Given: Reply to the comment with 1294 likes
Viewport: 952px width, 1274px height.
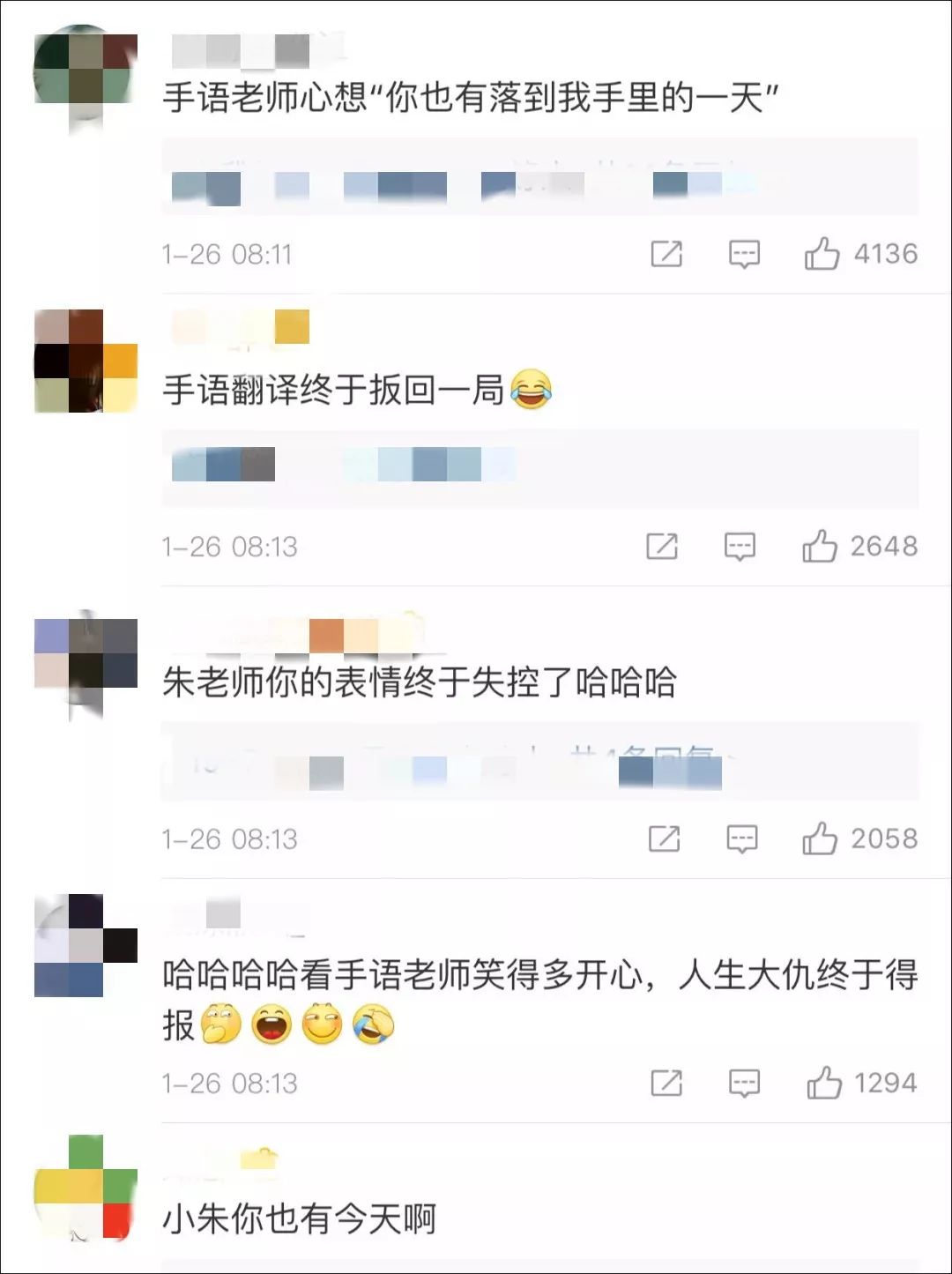Looking at the screenshot, I should click(x=744, y=1084).
